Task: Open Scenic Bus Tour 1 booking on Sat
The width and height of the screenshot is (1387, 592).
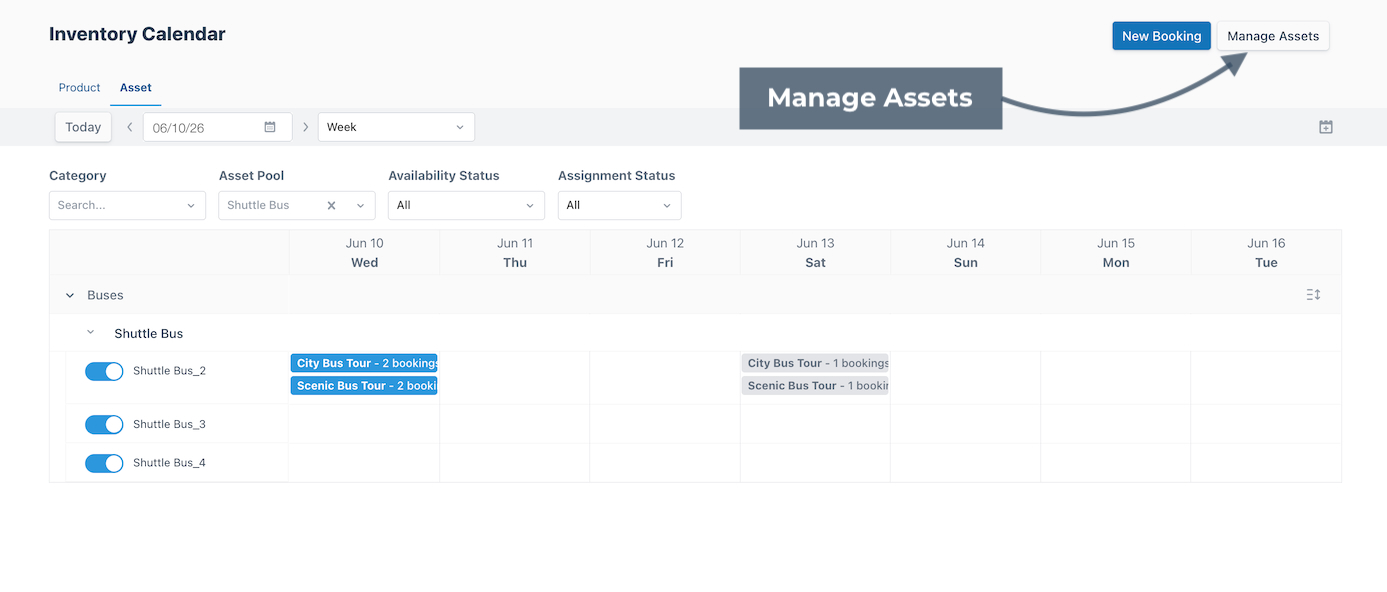Action: click(815, 385)
